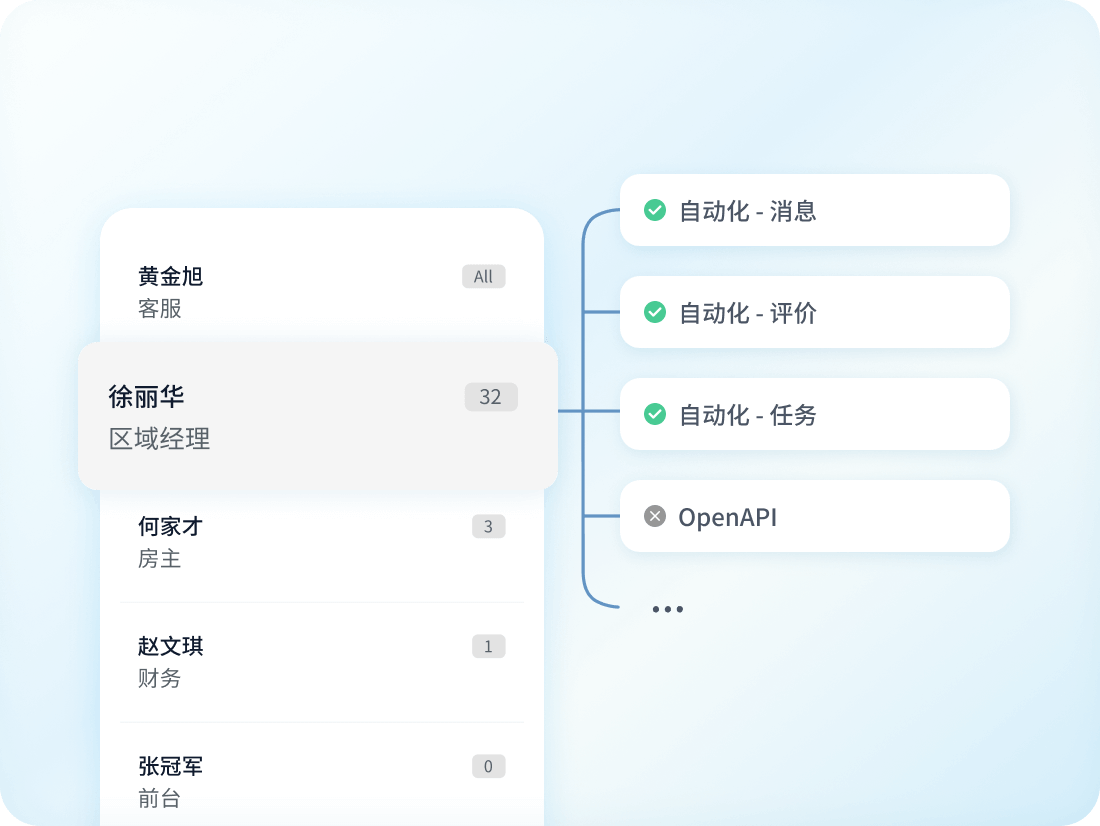Click the All badge next to 黄金旭

point(484,277)
